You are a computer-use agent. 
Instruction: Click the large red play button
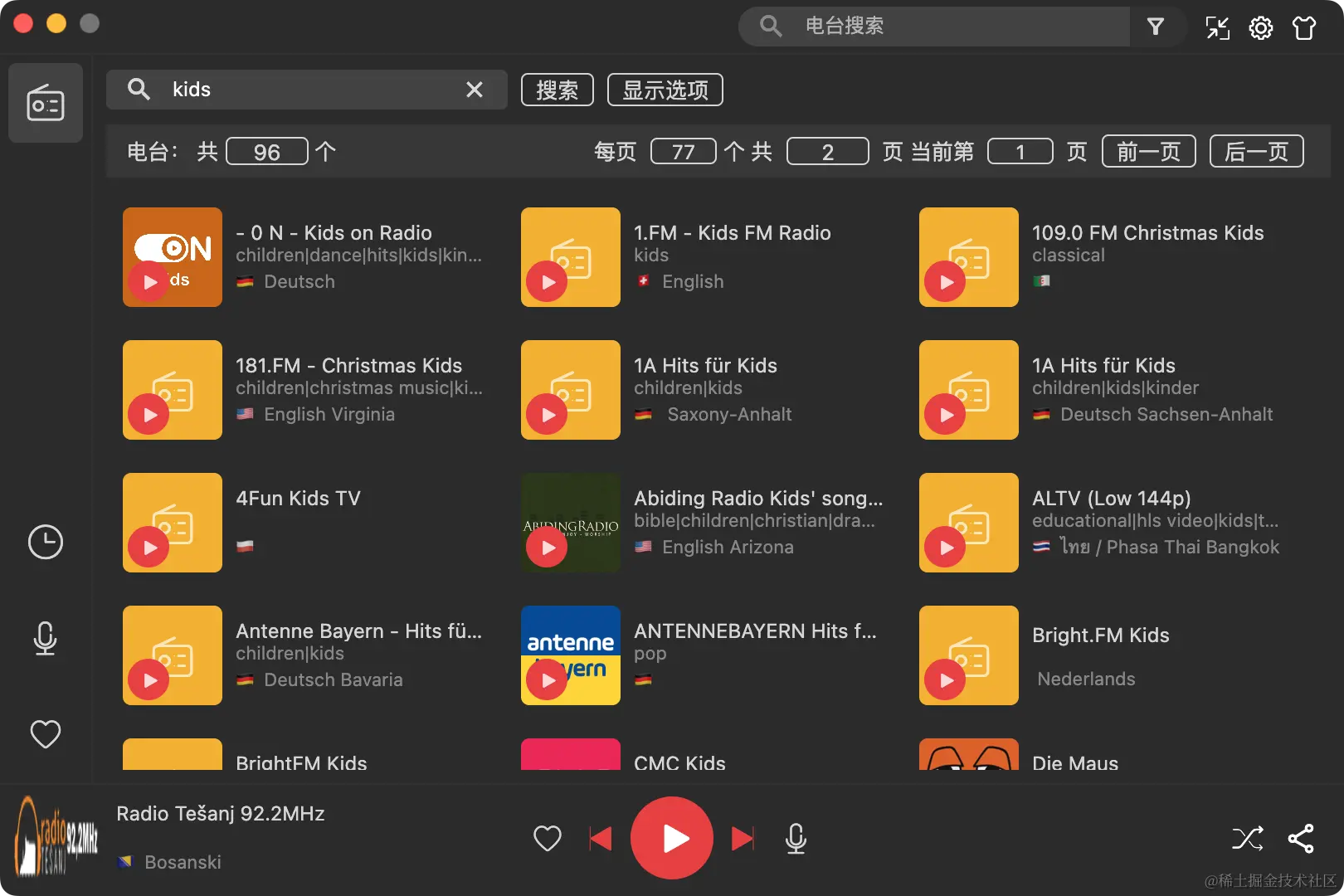[x=672, y=838]
